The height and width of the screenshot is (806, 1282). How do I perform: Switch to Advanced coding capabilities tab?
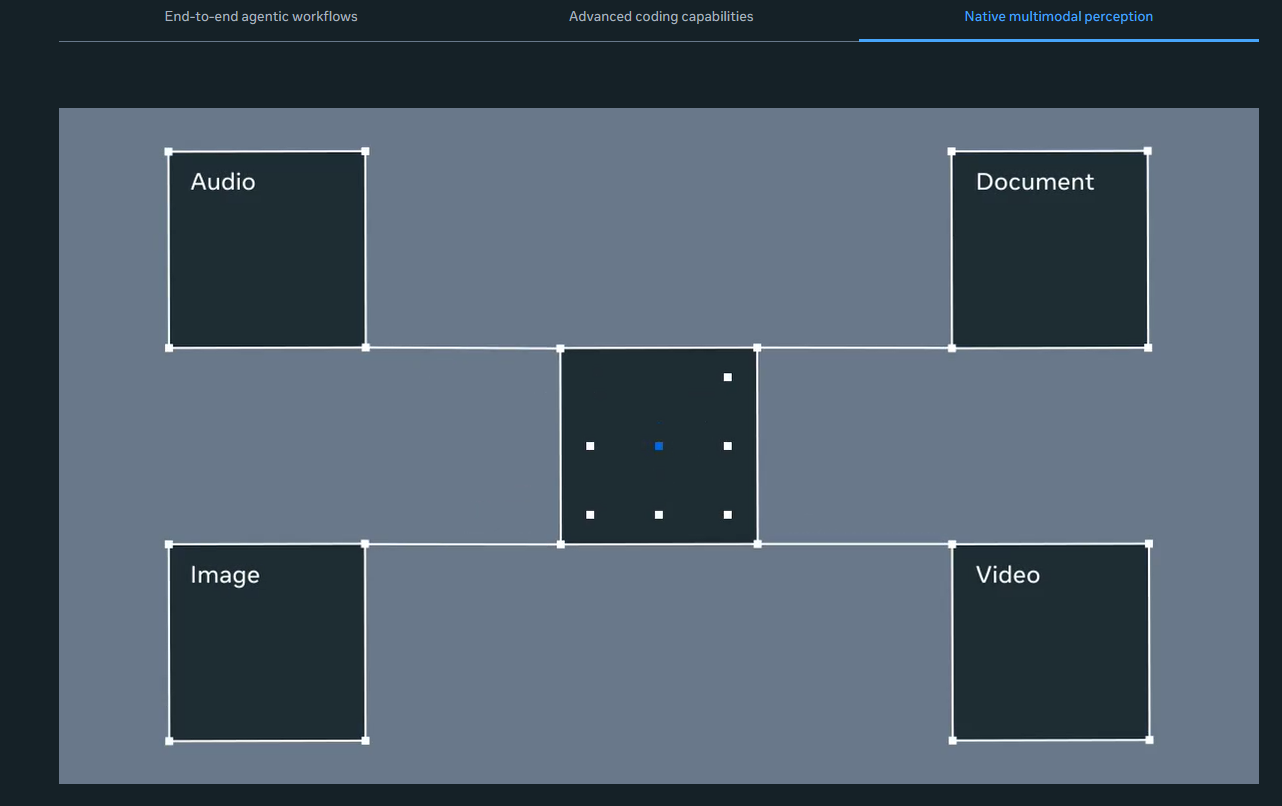pos(661,16)
